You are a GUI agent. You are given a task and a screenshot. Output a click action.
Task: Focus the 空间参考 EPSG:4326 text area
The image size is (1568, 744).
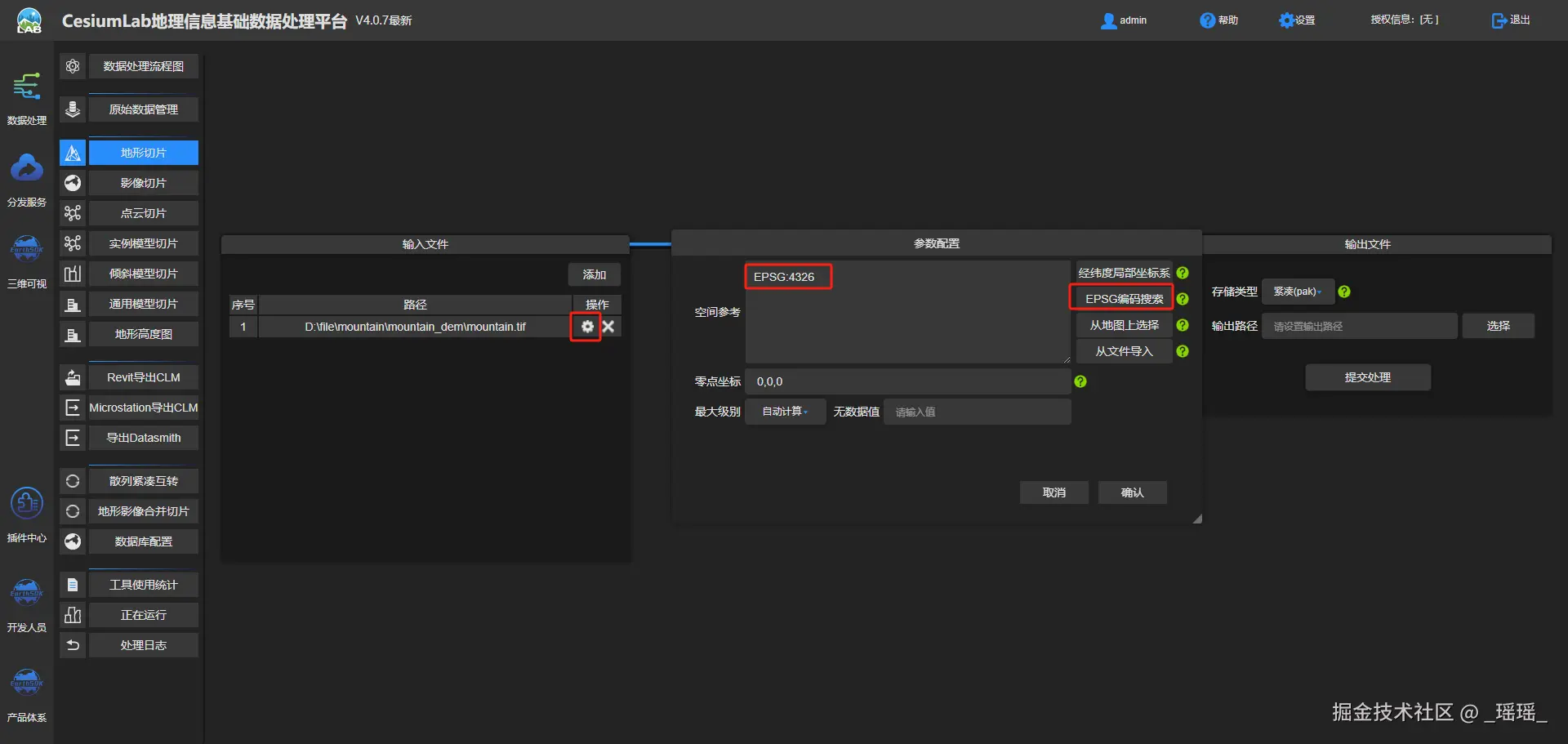click(907, 312)
